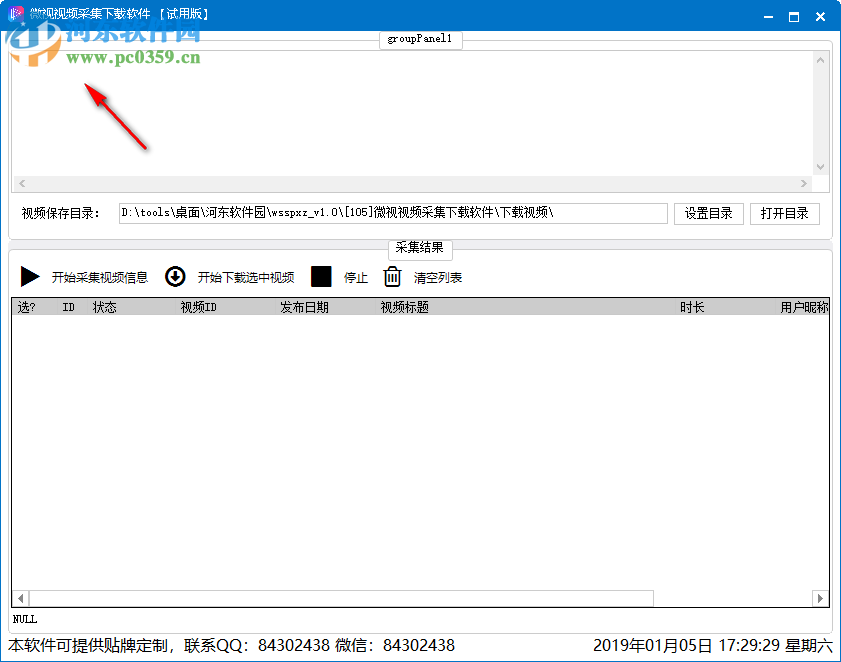Viewport: 841px width, 662px height.
Task: Select the play triangle next to 开始采集视频信息
Action: 30,277
